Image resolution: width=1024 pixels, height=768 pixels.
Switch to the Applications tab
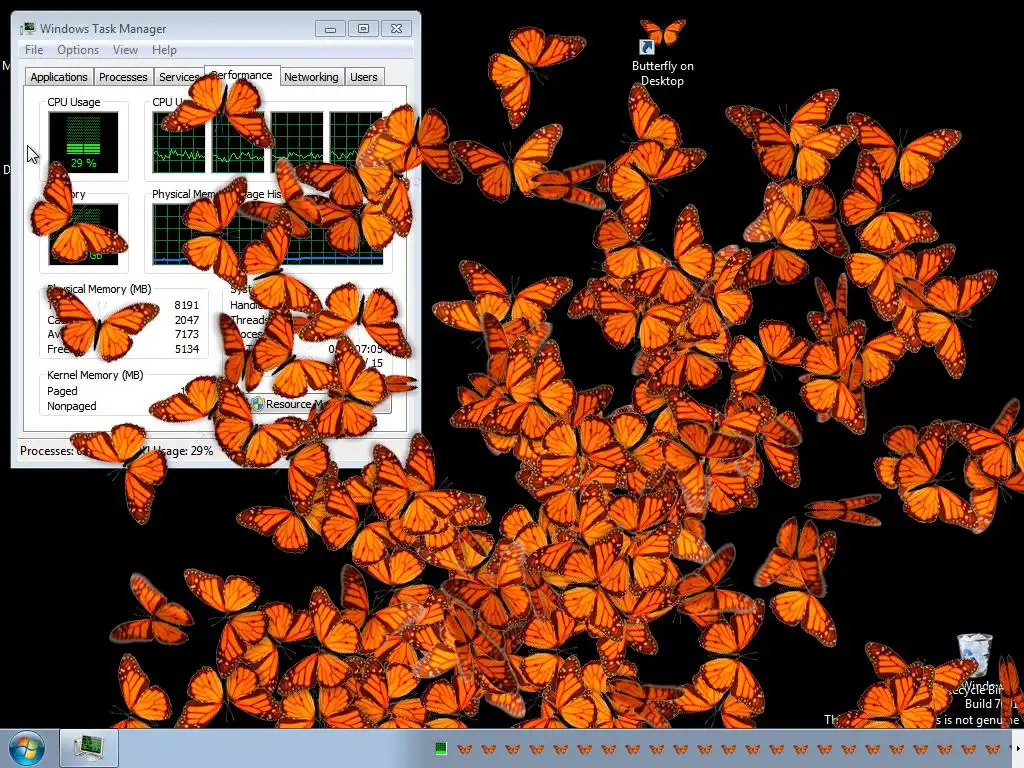coord(59,77)
